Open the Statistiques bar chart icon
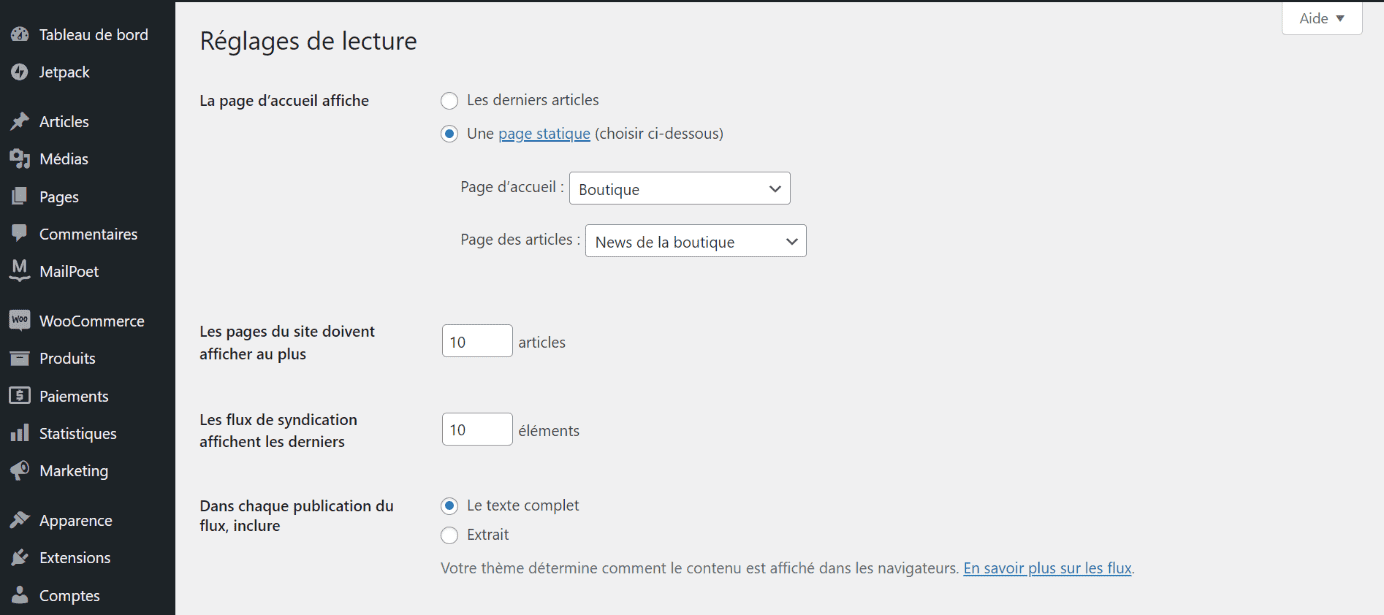Image resolution: width=1384 pixels, height=615 pixels. tap(19, 433)
